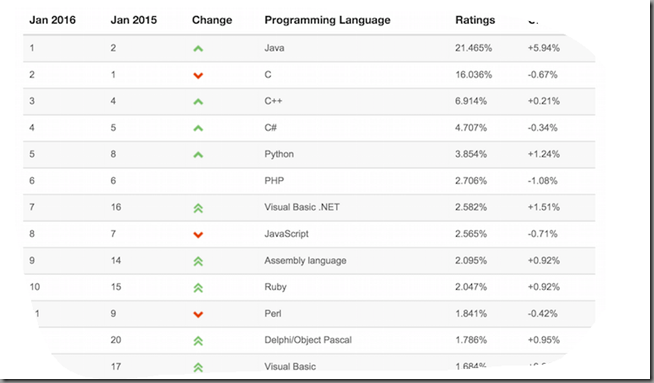Image resolution: width=654 pixels, height=383 pixels.
Task: Click the Jan 2015 column header
Action: 133,20
